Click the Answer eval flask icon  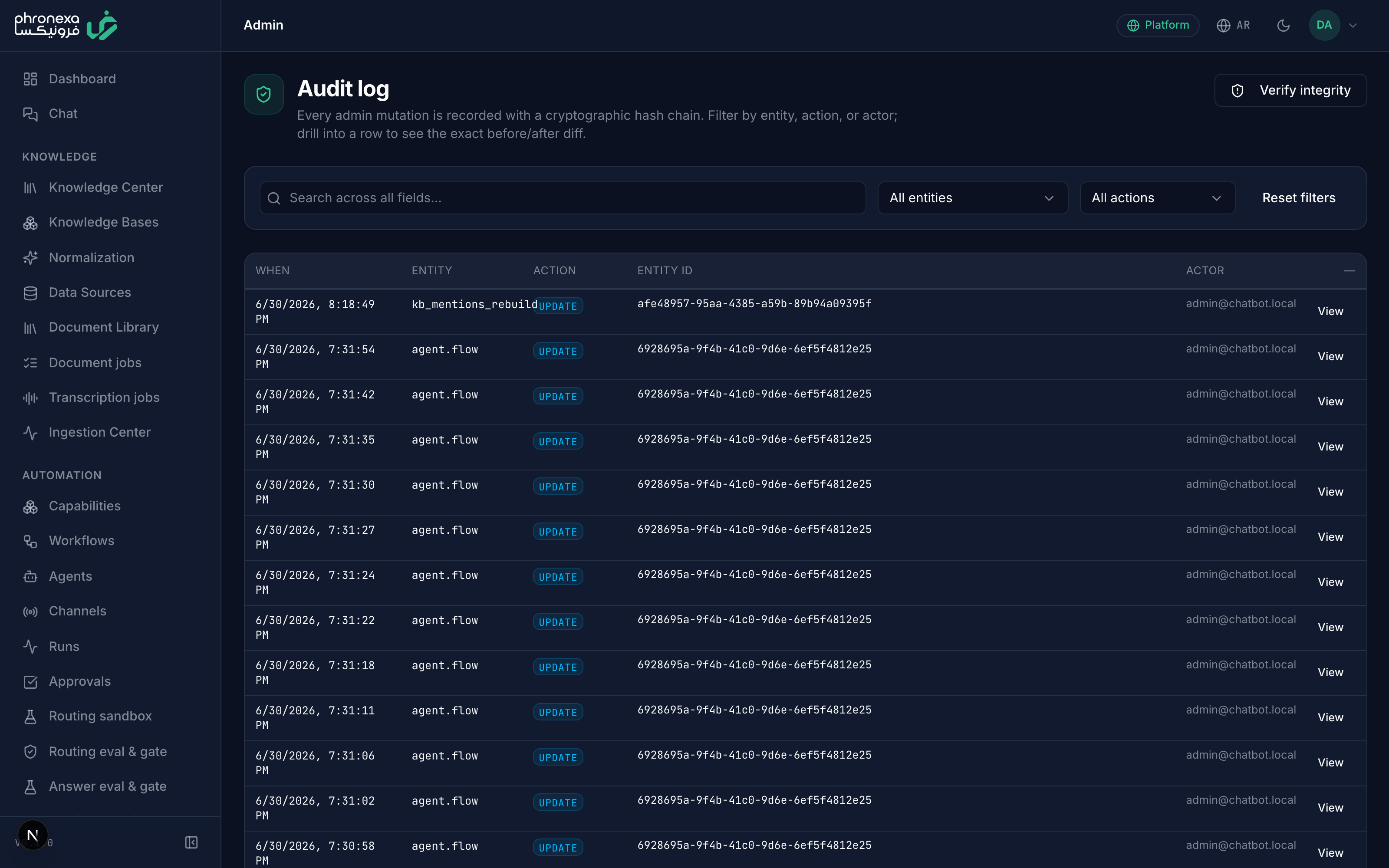click(x=30, y=786)
